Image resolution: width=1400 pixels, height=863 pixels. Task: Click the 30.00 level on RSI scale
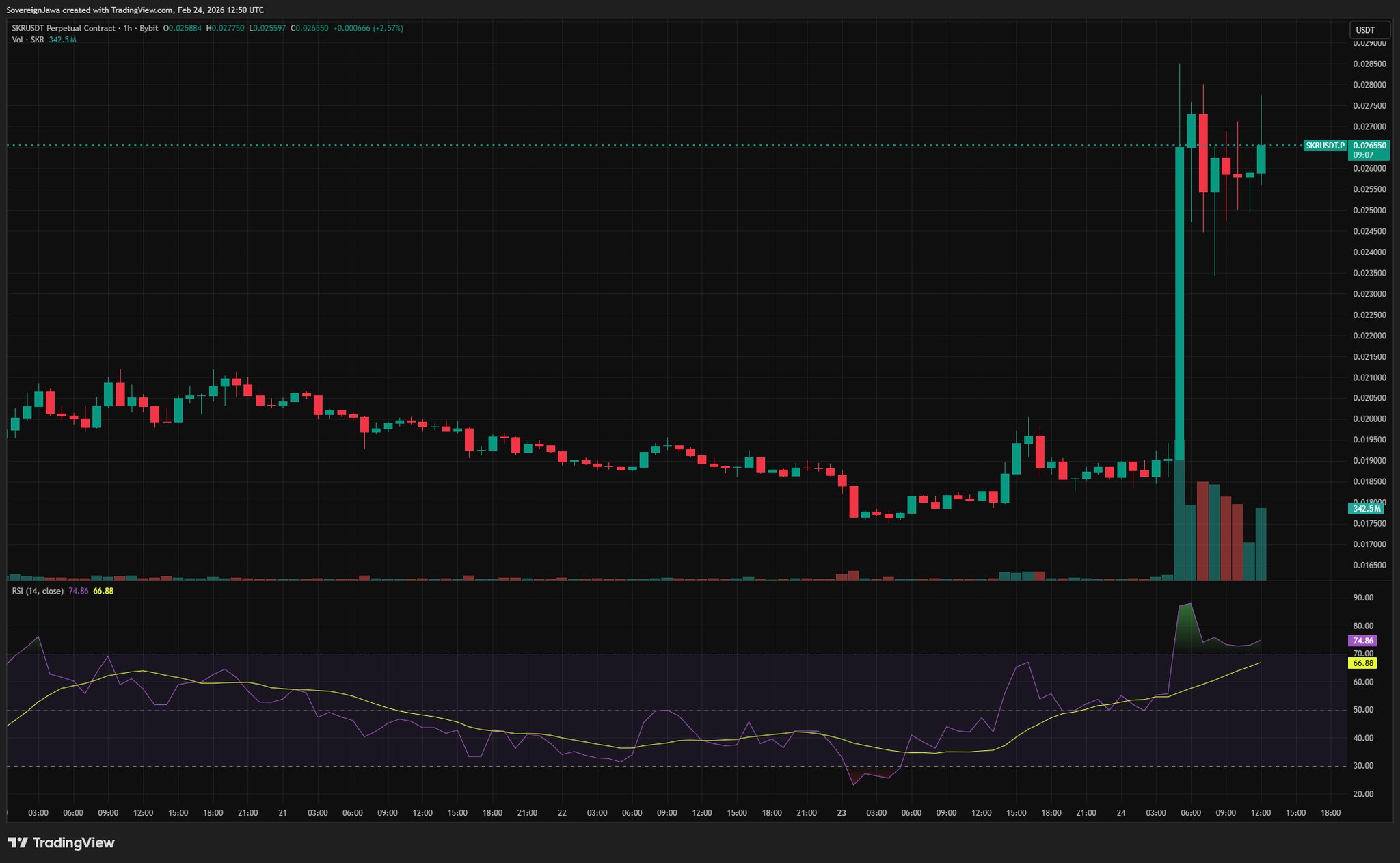pos(1363,766)
